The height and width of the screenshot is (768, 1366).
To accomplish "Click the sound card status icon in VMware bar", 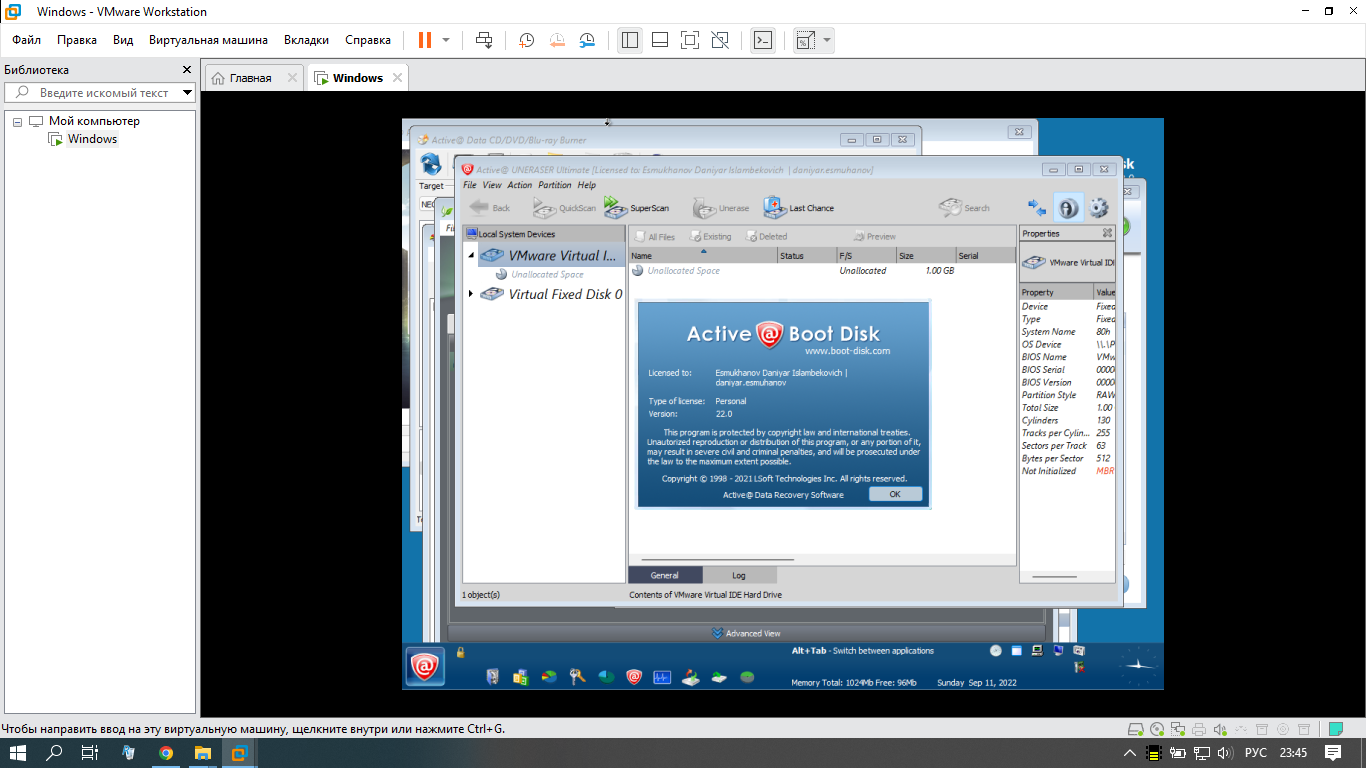I will tap(1220, 729).
